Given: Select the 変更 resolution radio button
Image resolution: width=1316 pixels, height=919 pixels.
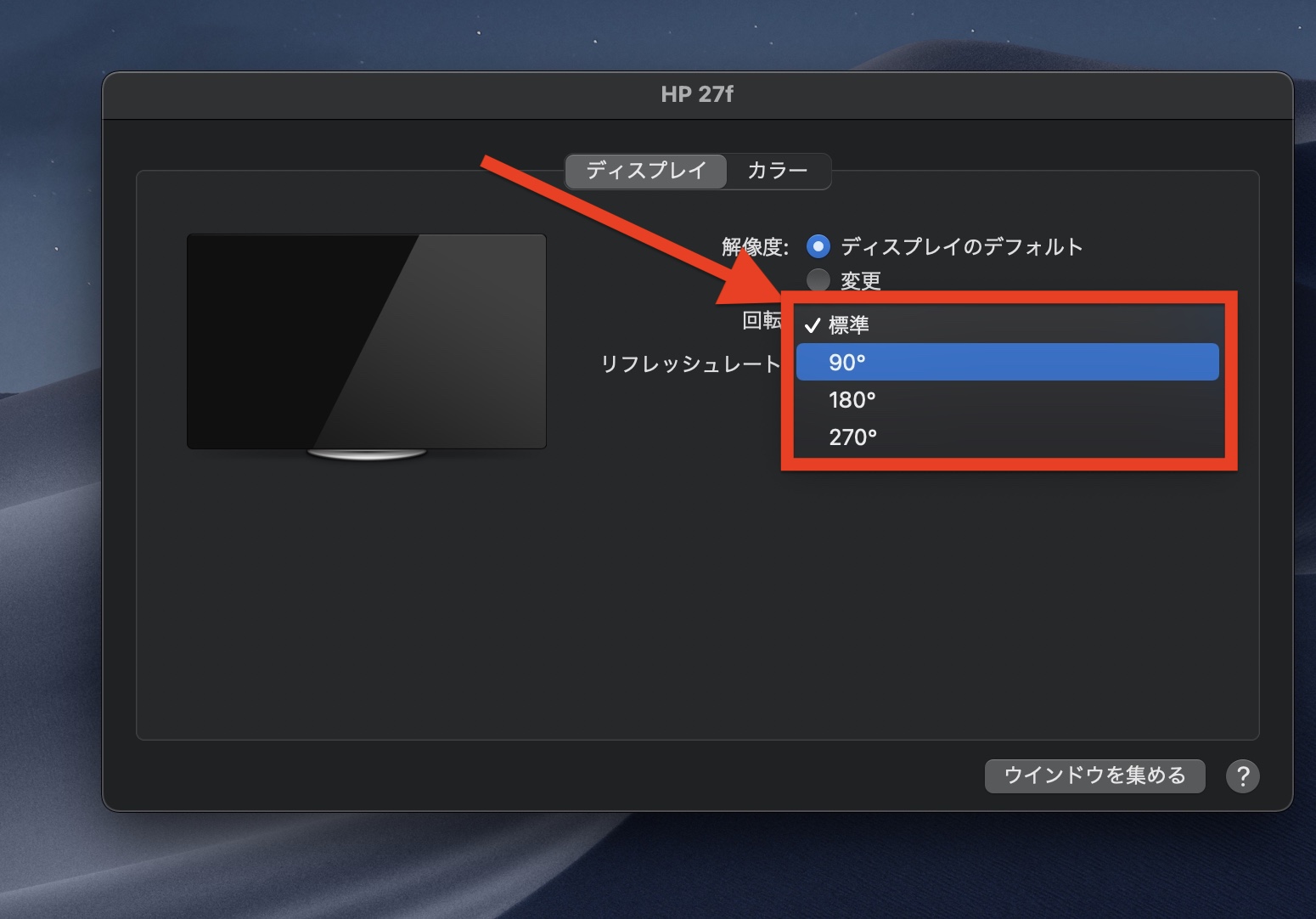Looking at the screenshot, I should [818, 279].
